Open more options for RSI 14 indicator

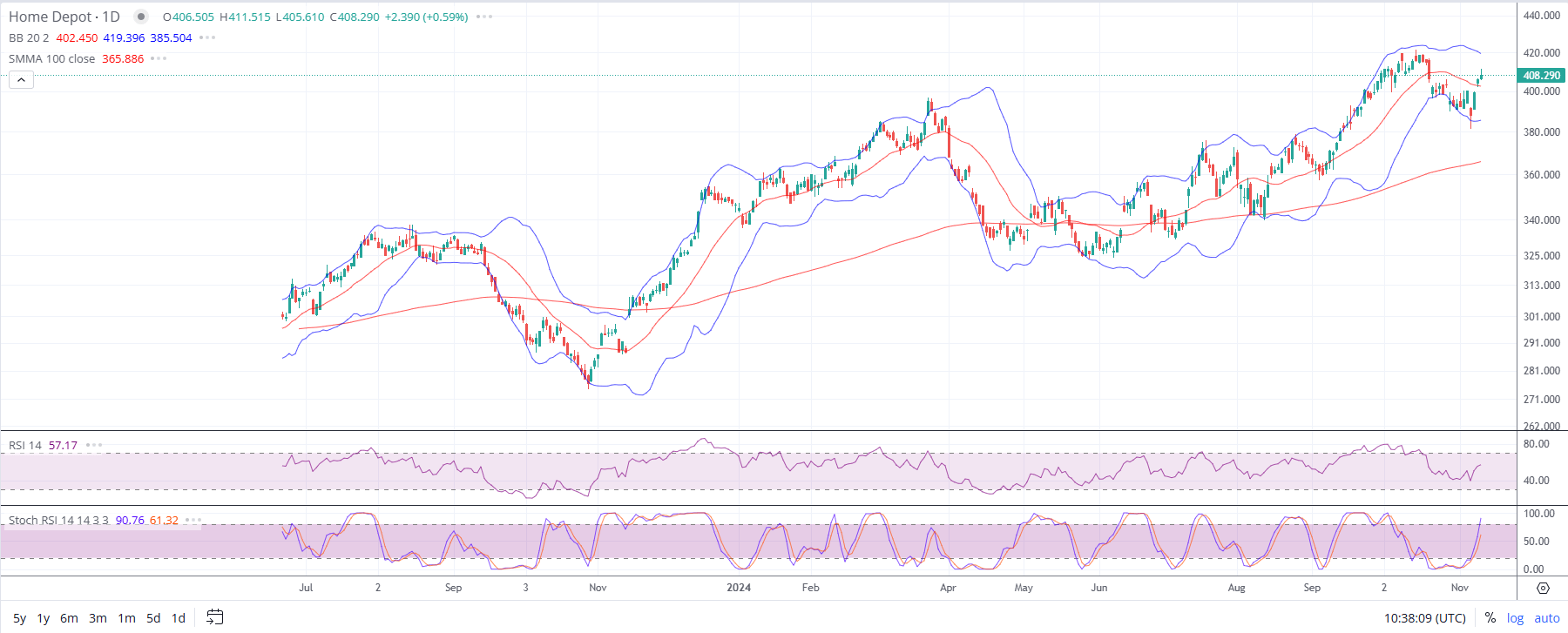tap(94, 445)
